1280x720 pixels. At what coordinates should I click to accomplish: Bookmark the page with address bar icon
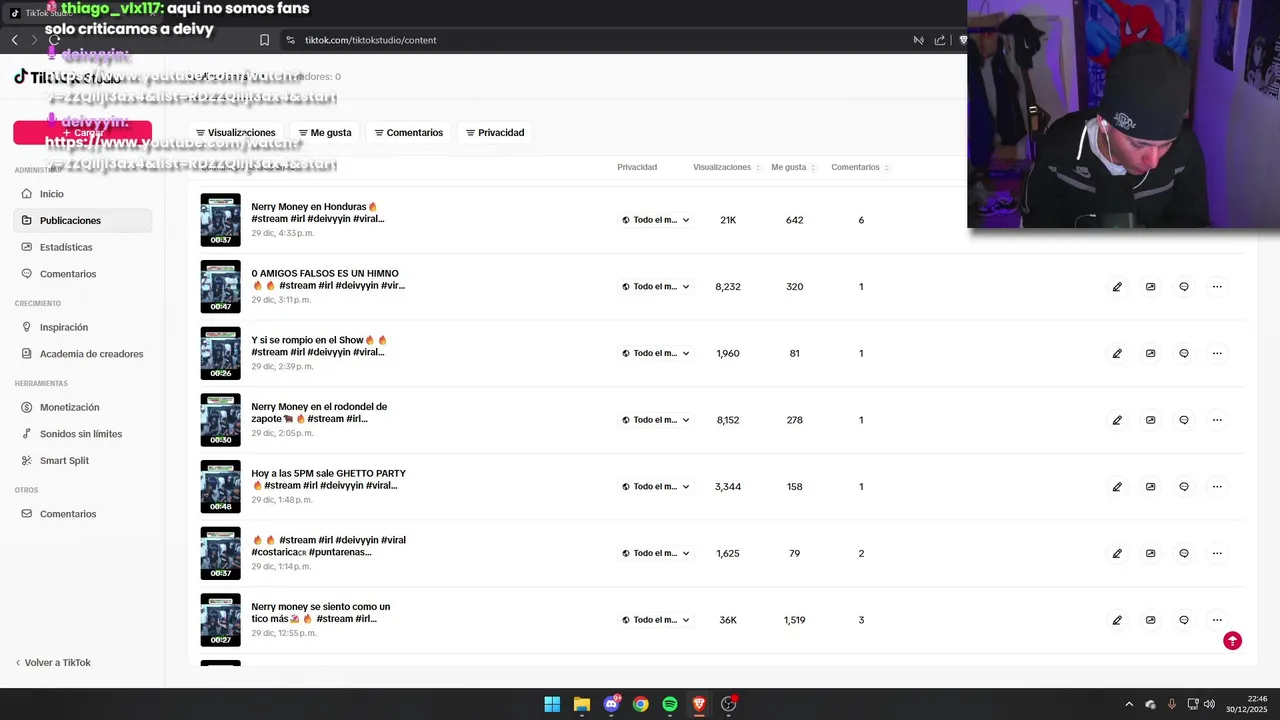[264, 40]
